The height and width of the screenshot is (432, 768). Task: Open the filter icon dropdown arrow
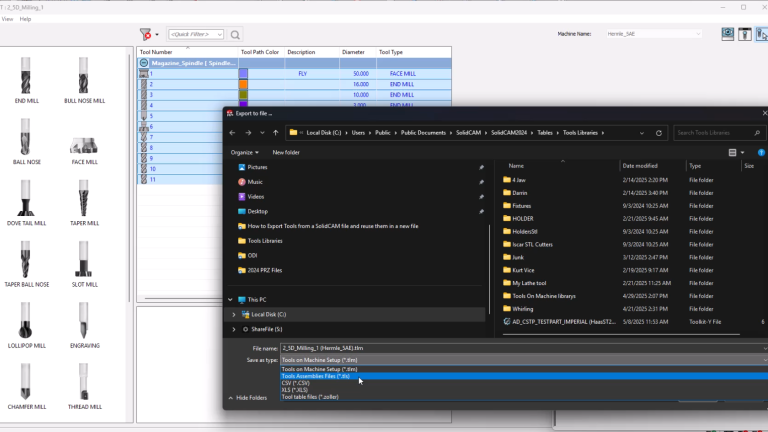click(157, 35)
